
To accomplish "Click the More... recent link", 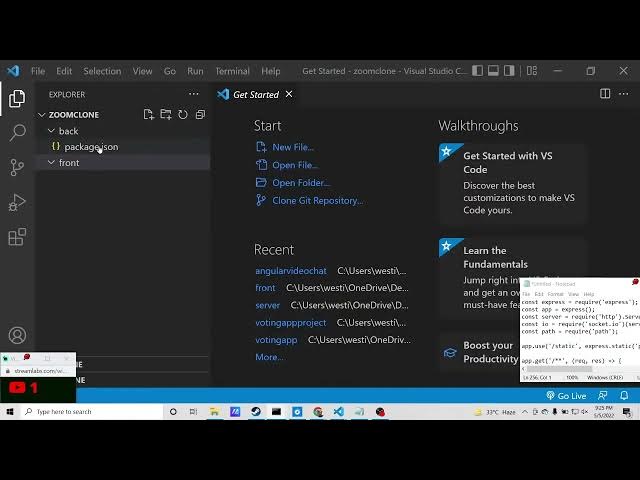I will click(x=270, y=357).
